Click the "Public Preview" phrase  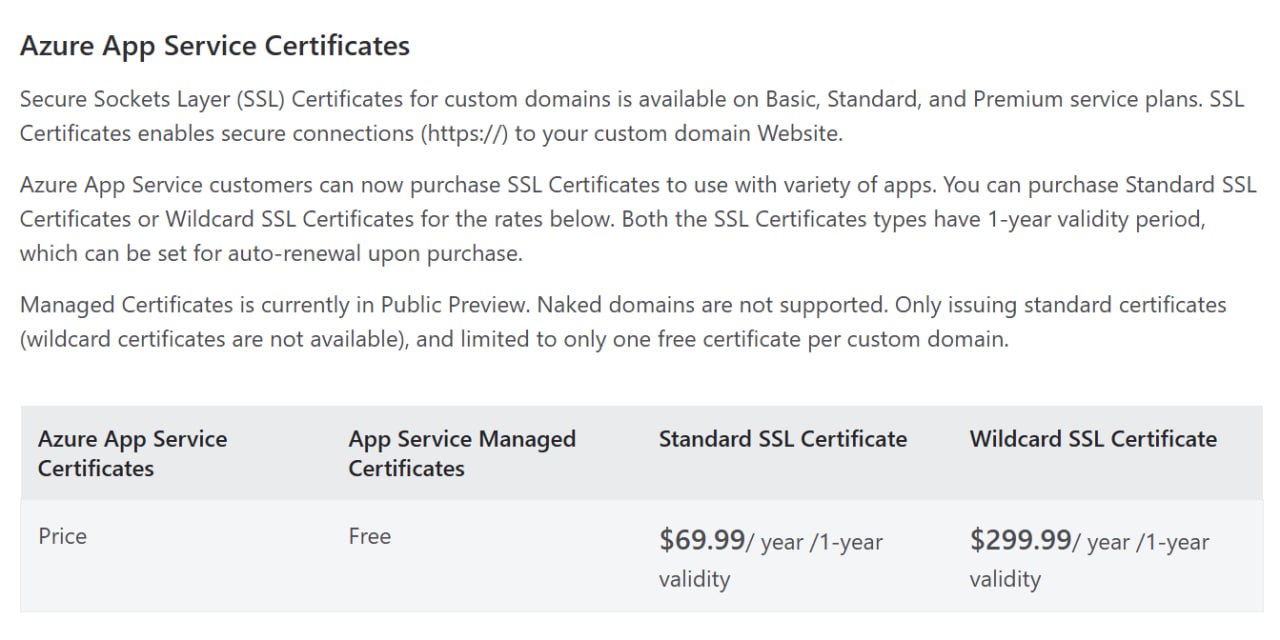(x=465, y=304)
